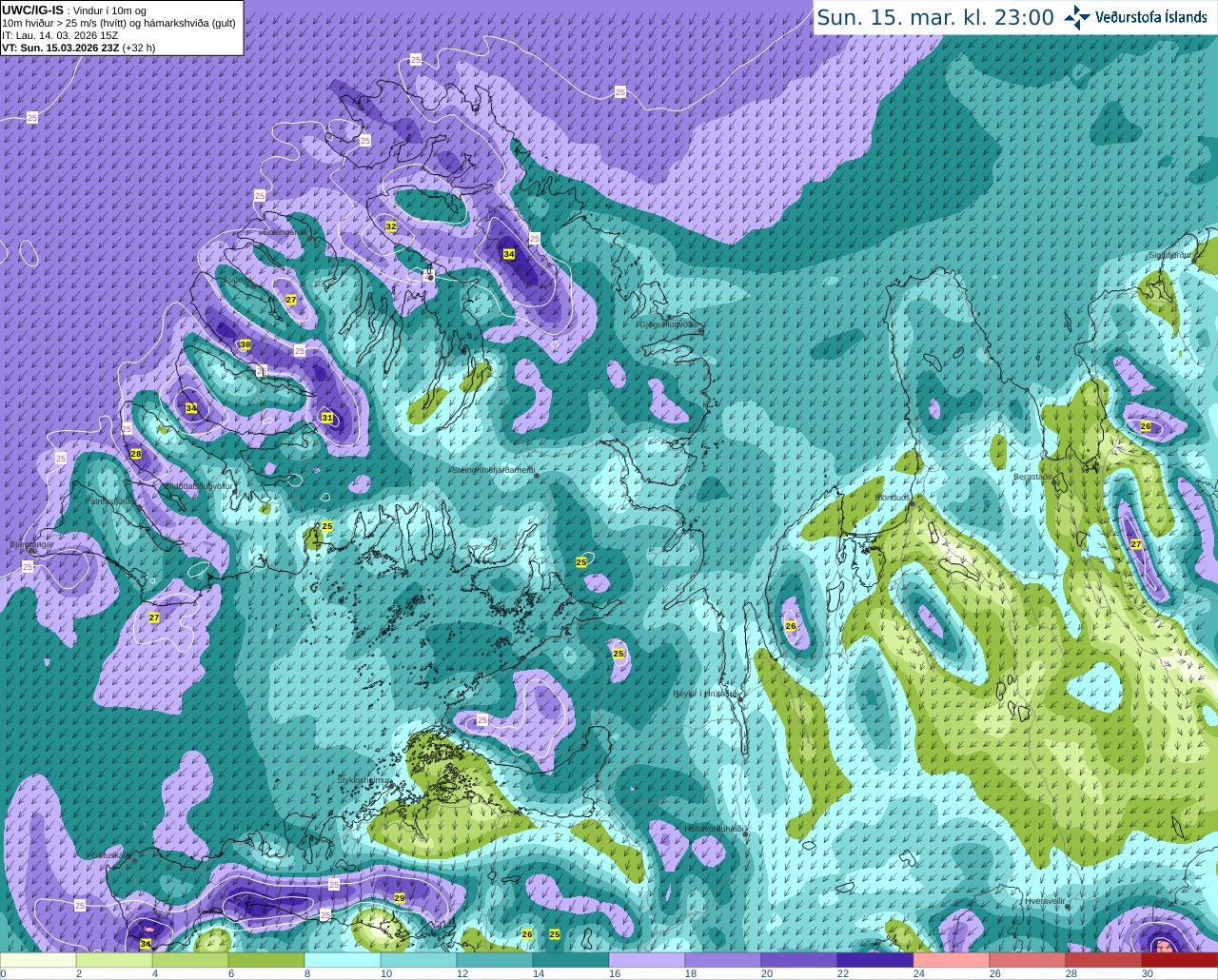Screen dimensions: 1218x980
Task: Click the yellow 29 gust label
Action: pos(400,898)
